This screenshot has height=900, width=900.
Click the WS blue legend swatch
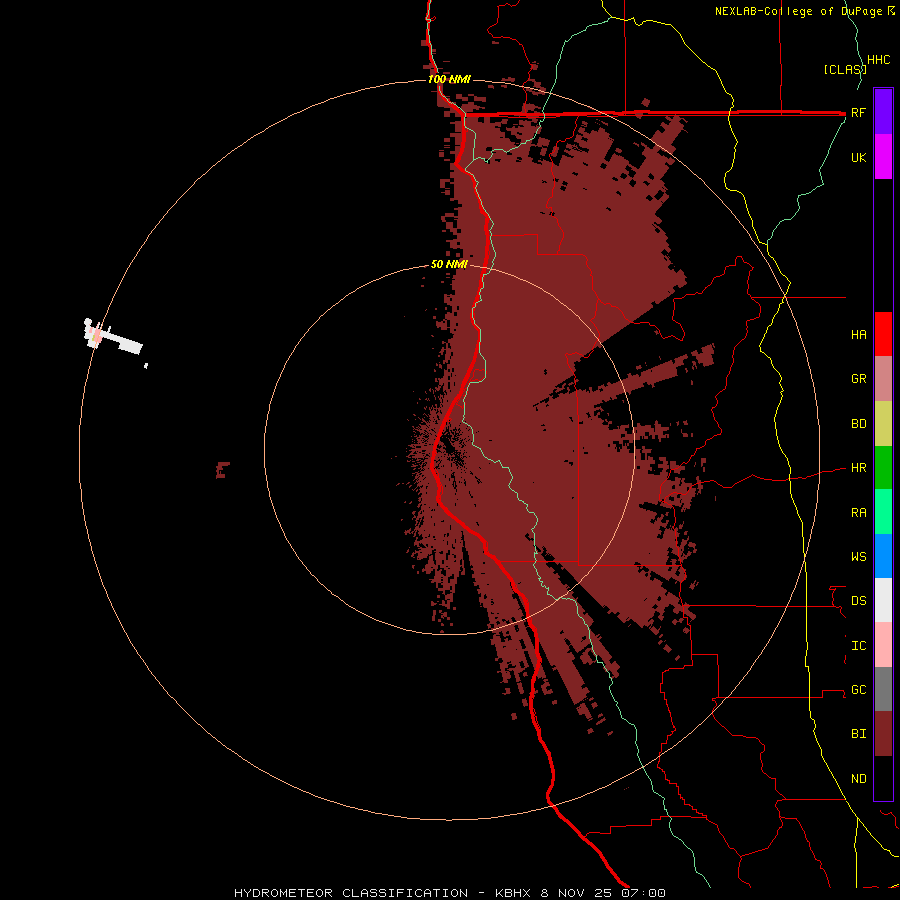pos(883,556)
